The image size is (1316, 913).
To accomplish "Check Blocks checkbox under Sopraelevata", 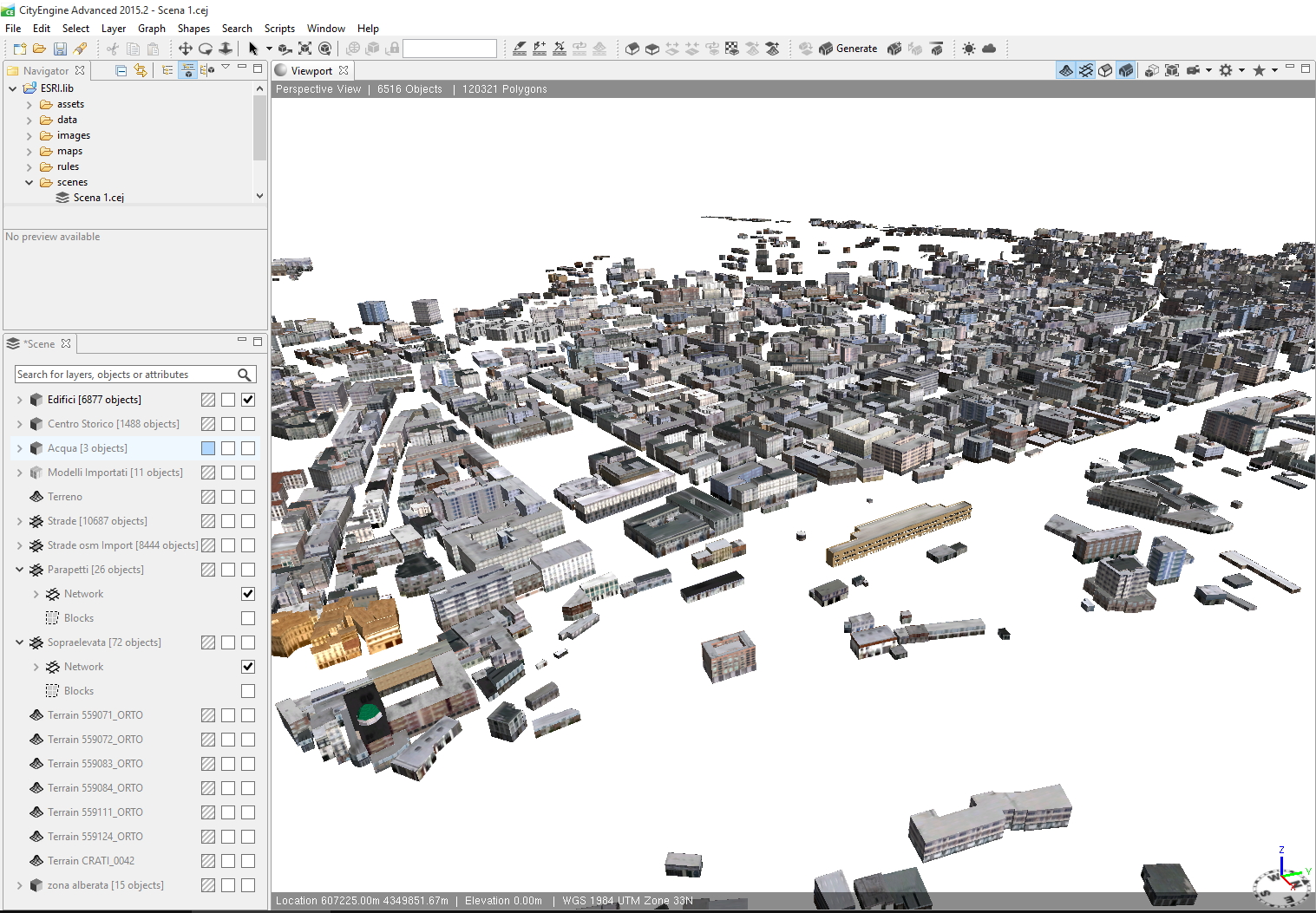I will tap(248, 691).
